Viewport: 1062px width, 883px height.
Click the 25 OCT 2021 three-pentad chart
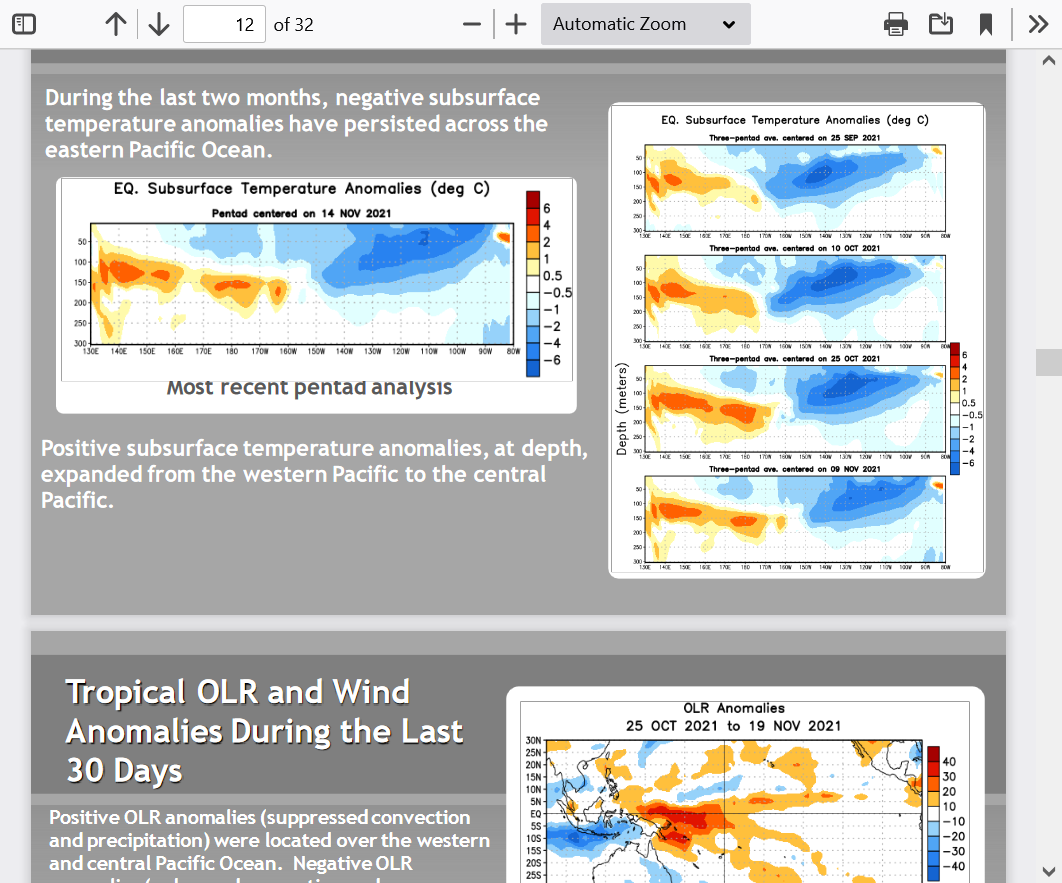coord(795,409)
